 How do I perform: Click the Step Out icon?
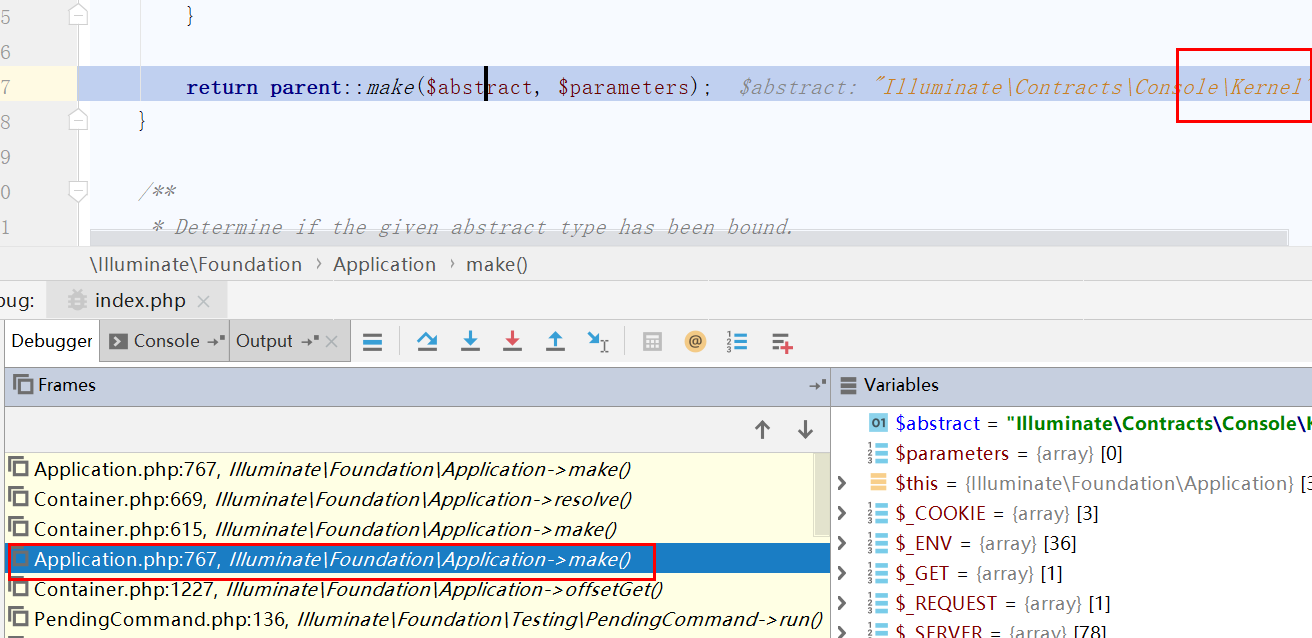tap(555, 342)
